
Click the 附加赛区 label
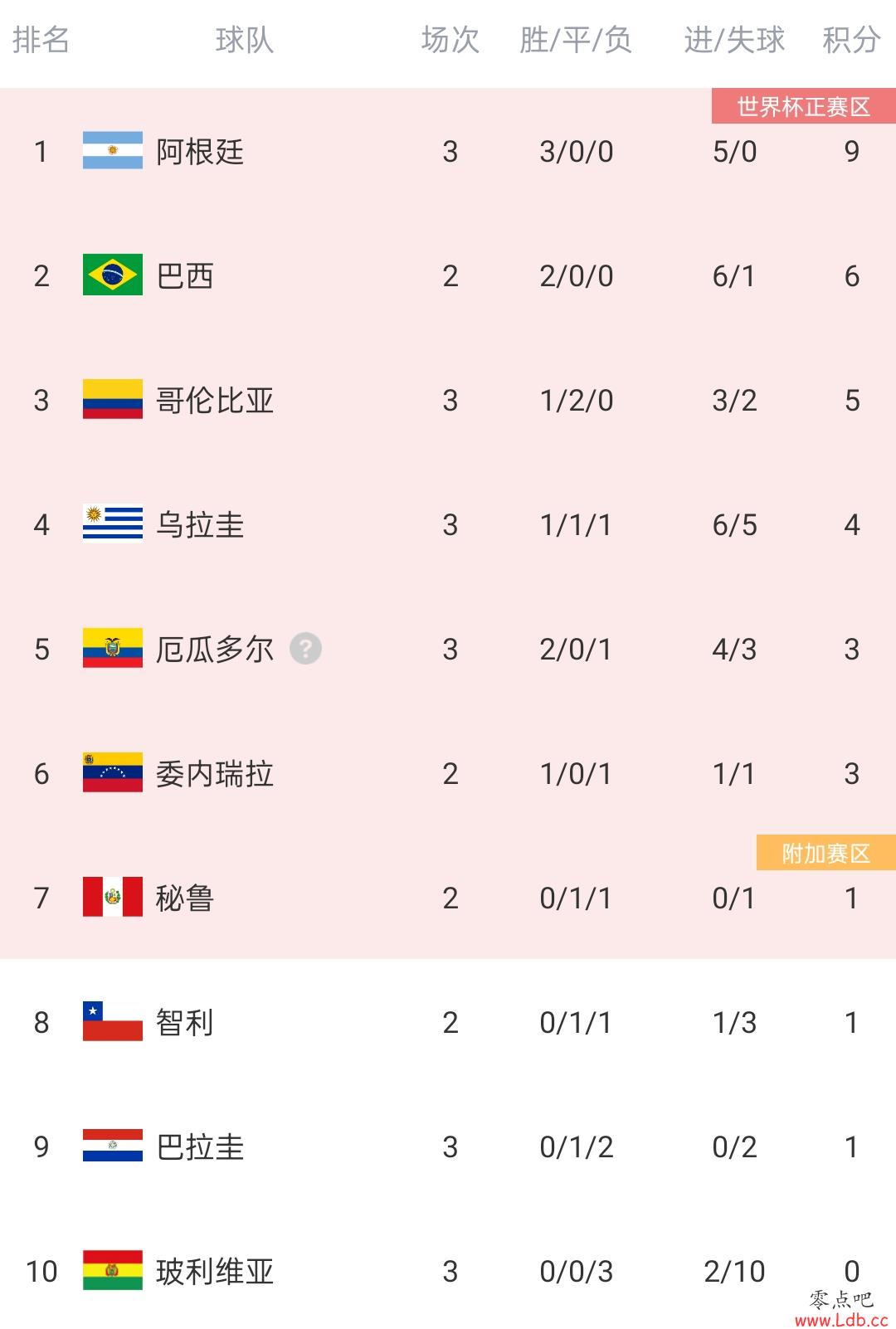[825, 853]
